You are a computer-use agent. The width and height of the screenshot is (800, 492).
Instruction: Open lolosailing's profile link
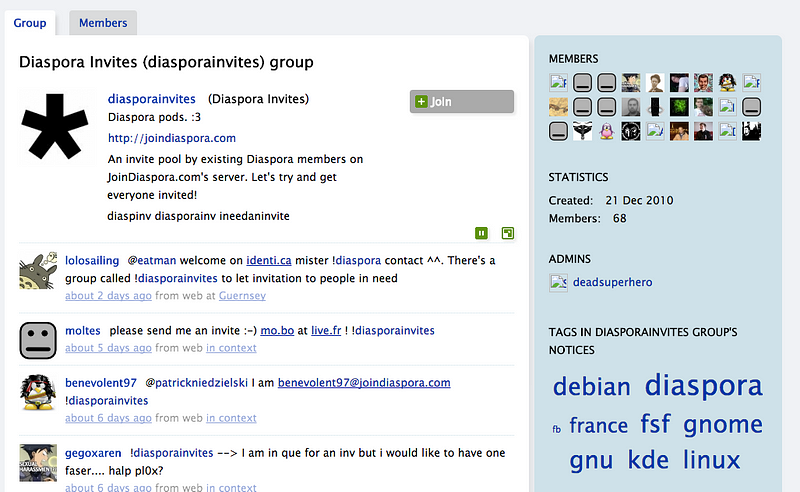click(92, 260)
